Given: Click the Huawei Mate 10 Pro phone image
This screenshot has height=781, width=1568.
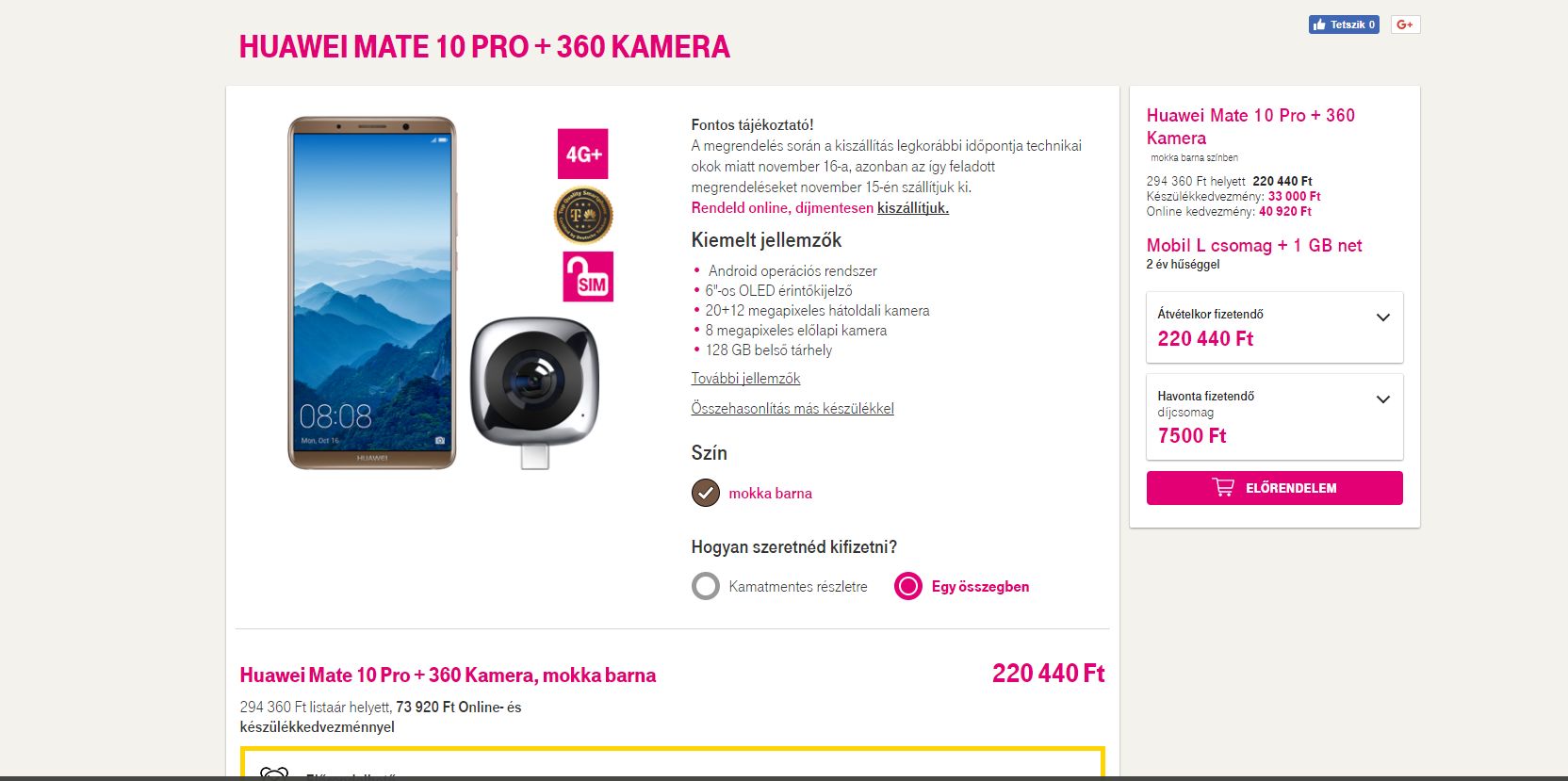Looking at the screenshot, I should [372, 292].
